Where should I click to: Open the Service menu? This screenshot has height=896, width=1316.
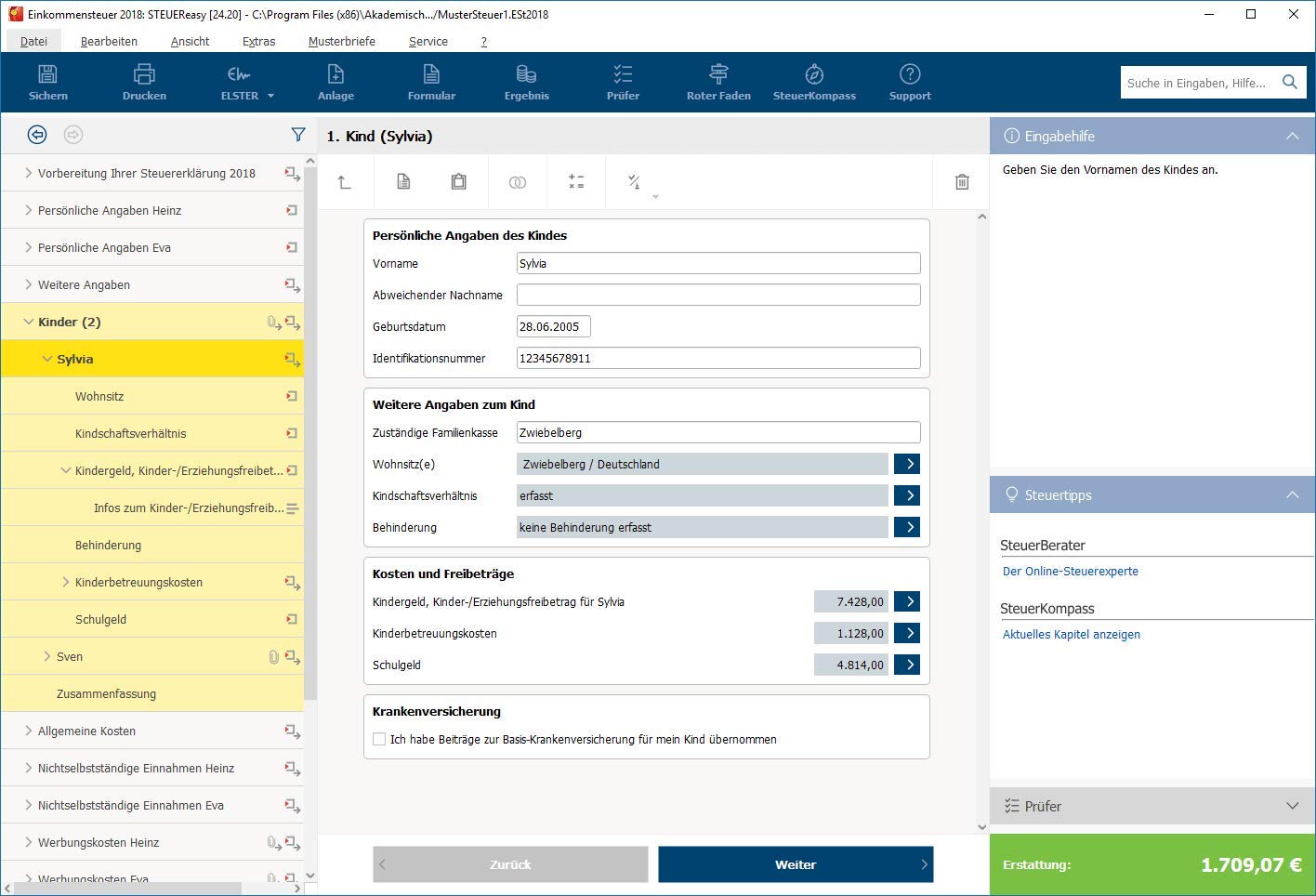click(x=428, y=41)
